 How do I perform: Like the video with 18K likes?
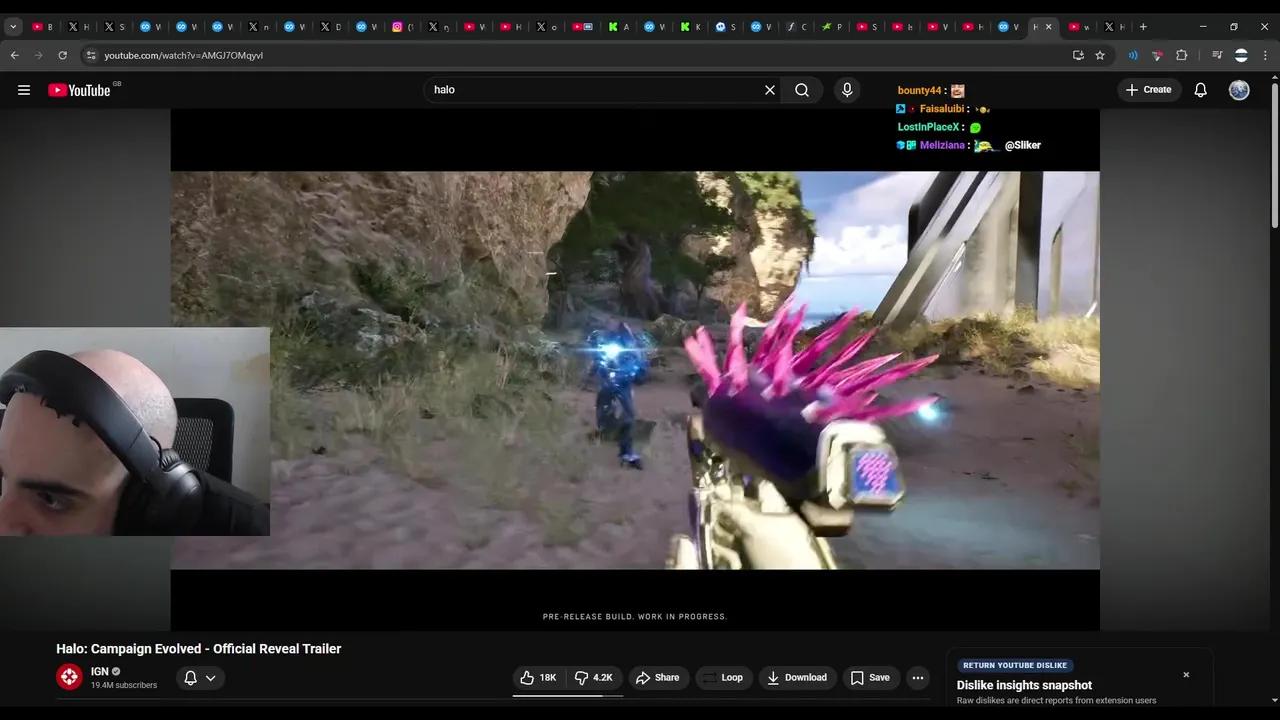pos(537,678)
